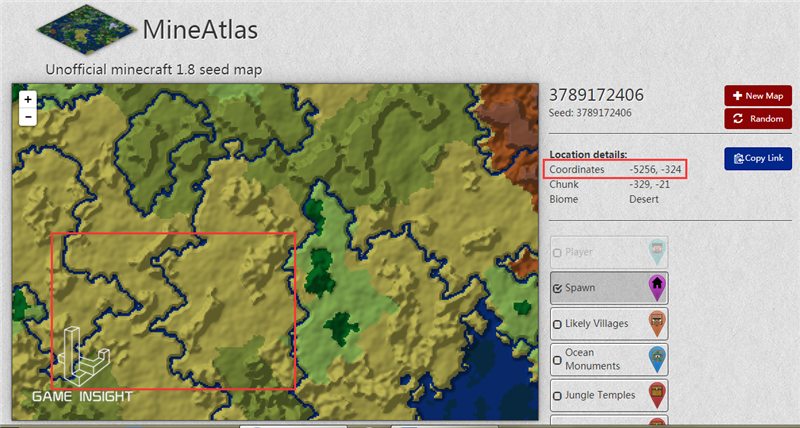Click the Location details heading
This screenshot has width=800, height=428.
588,154
